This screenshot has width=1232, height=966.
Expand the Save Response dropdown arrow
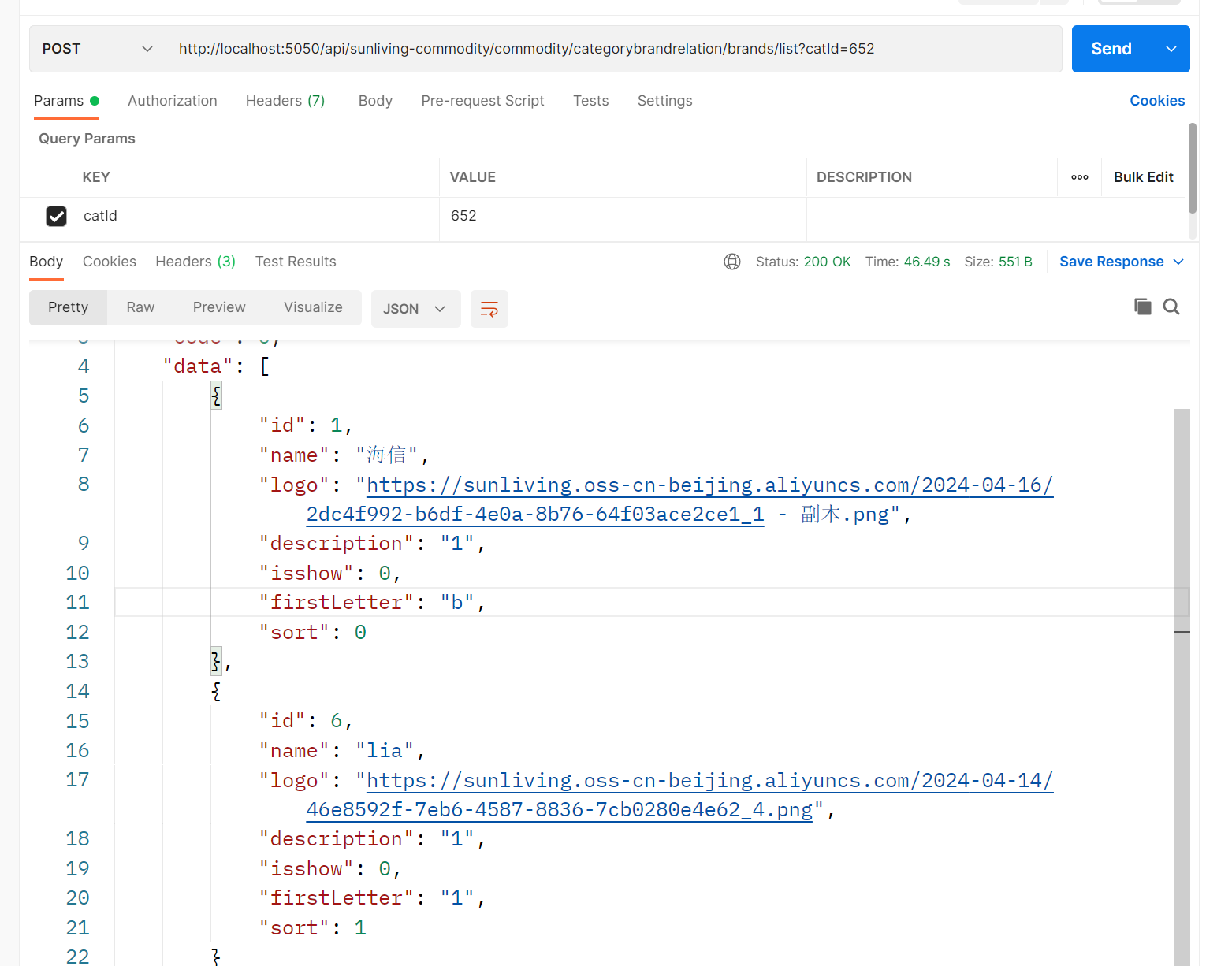[1179, 262]
